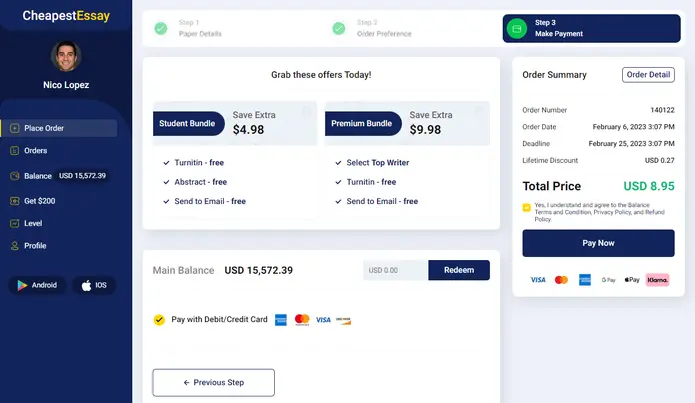Click the Place Order sidebar icon
The width and height of the screenshot is (695, 403).
point(15,128)
